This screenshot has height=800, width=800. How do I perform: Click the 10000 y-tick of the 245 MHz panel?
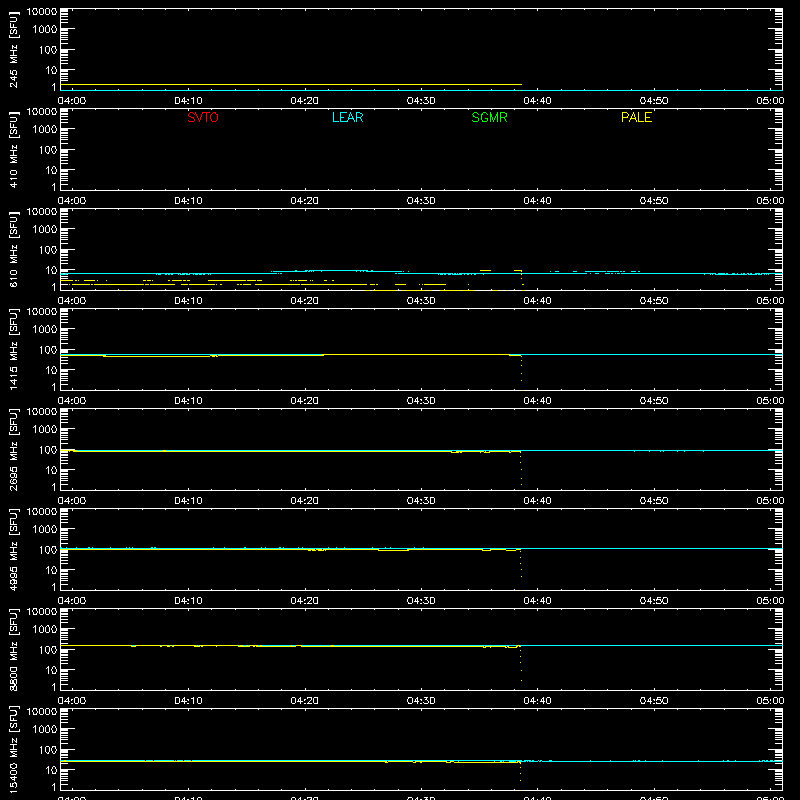(42, 12)
